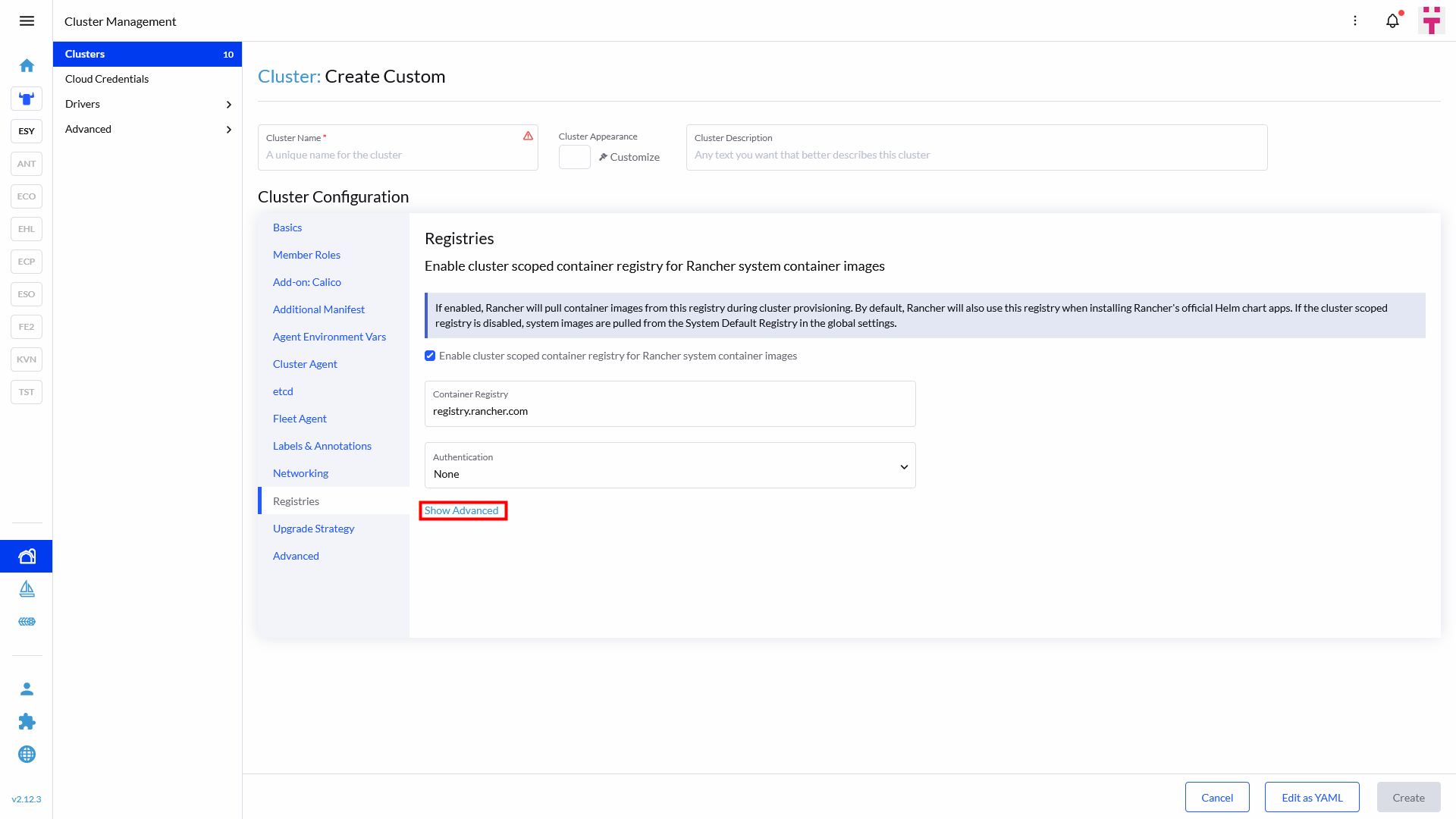Select the ECP cluster badge
This screenshot has height=819, width=1456.
27,262
